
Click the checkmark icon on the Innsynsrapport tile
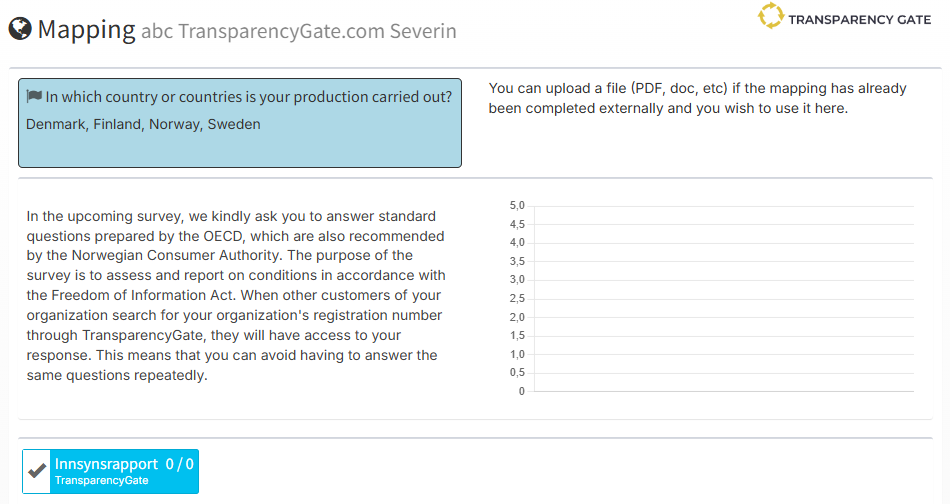(x=37, y=471)
